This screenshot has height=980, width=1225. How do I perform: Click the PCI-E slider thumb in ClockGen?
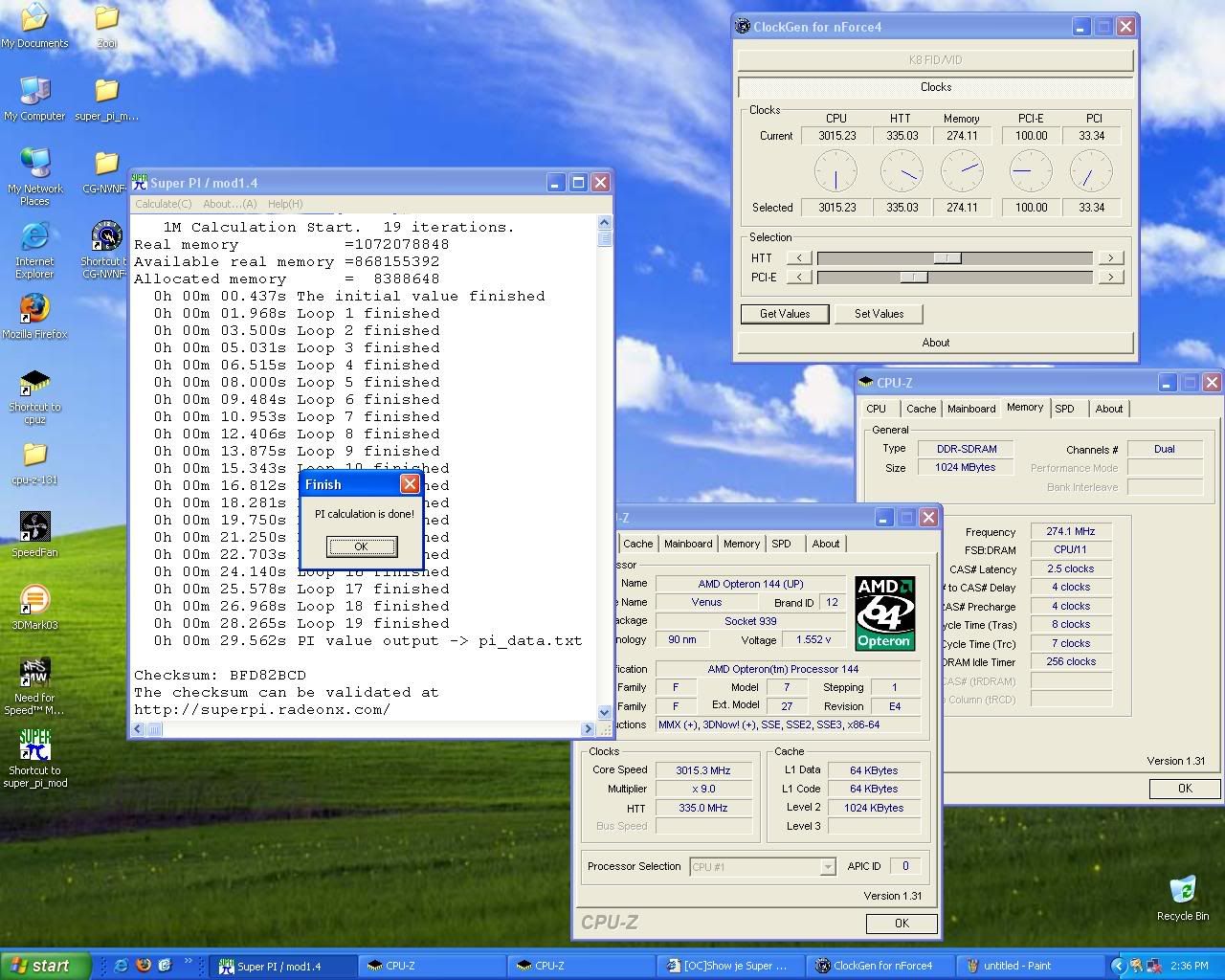(x=914, y=278)
